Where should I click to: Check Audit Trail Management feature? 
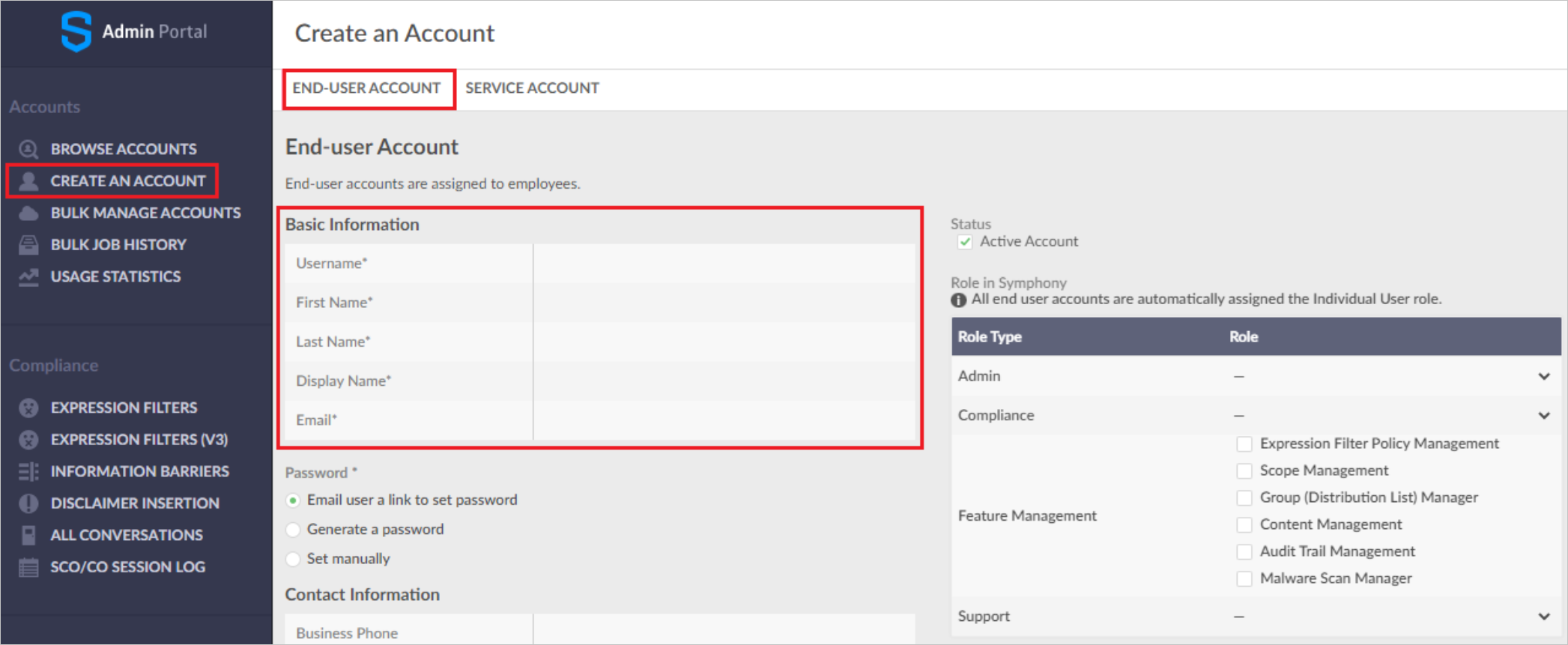coord(1244,552)
